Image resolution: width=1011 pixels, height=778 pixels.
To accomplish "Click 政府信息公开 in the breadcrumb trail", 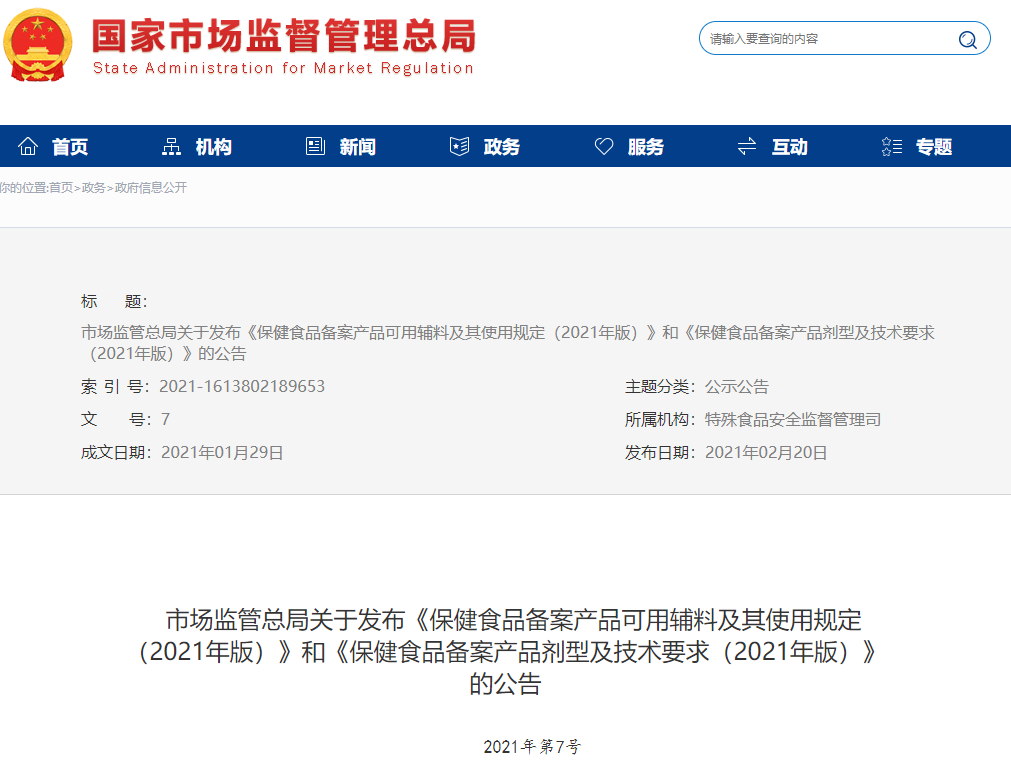I will click(x=151, y=188).
